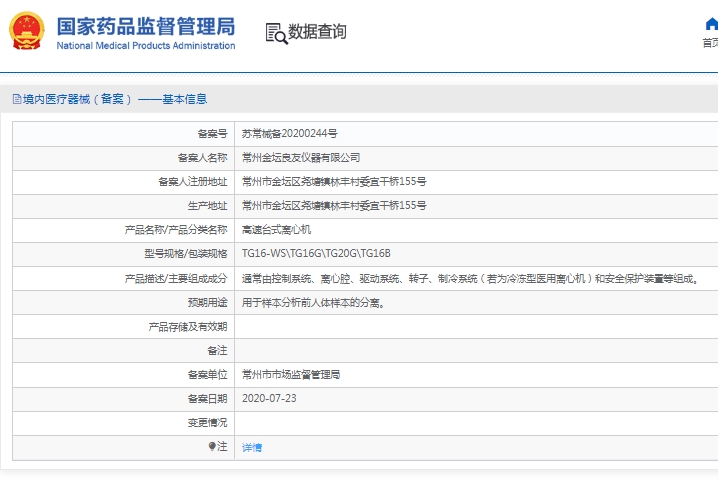Select the value 苏常械备20200244号
718x480 pixels.
click(x=289, y=134)
